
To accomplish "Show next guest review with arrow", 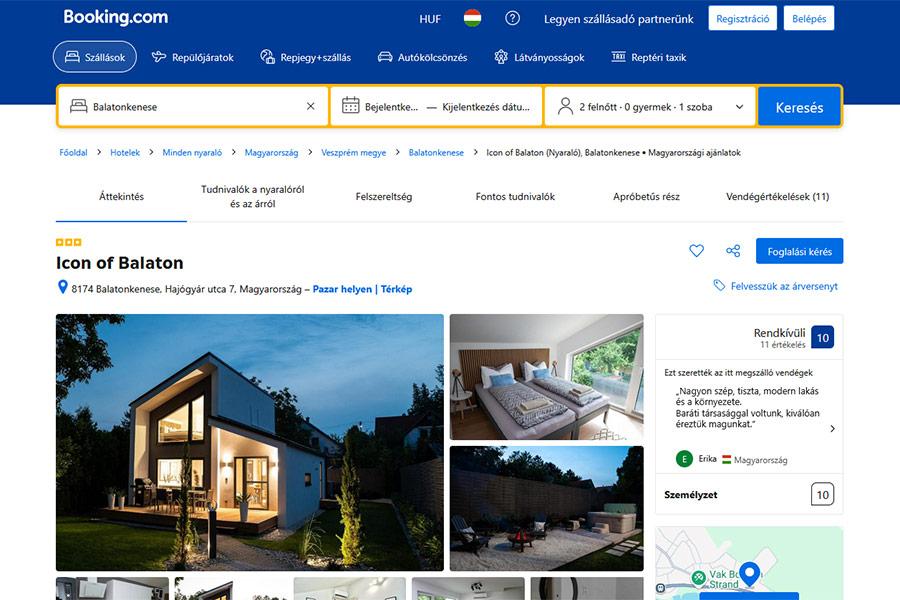I will [x=832, y=429].
